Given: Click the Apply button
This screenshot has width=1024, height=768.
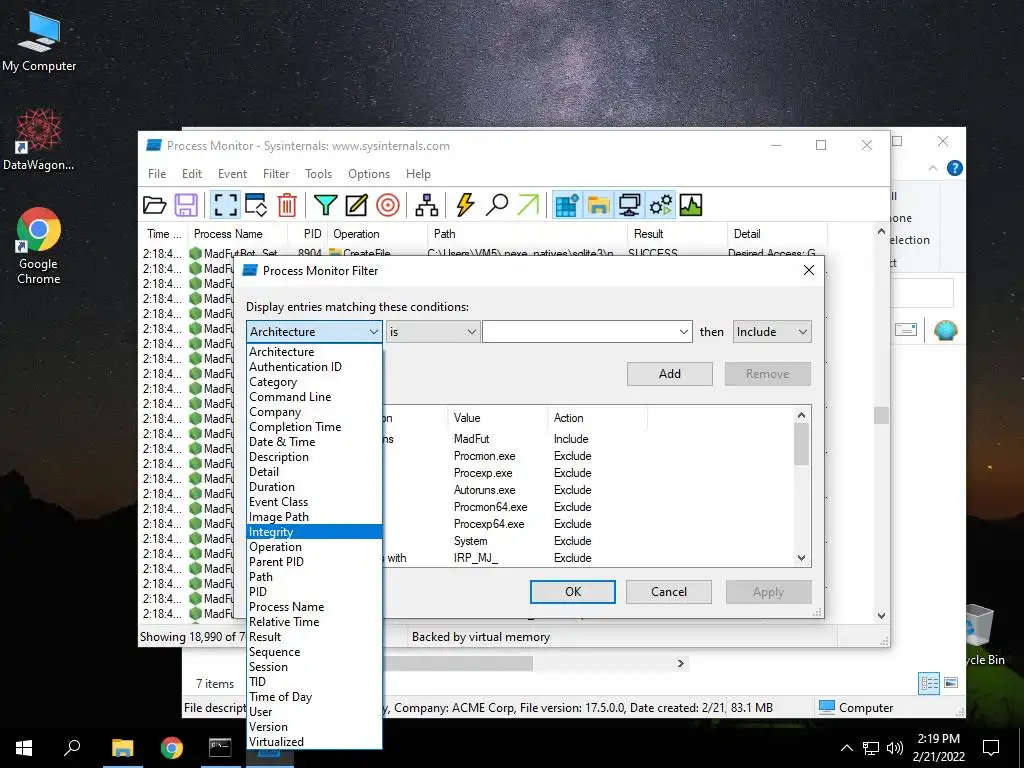Looking at the screenshot, I should point(768,592).
